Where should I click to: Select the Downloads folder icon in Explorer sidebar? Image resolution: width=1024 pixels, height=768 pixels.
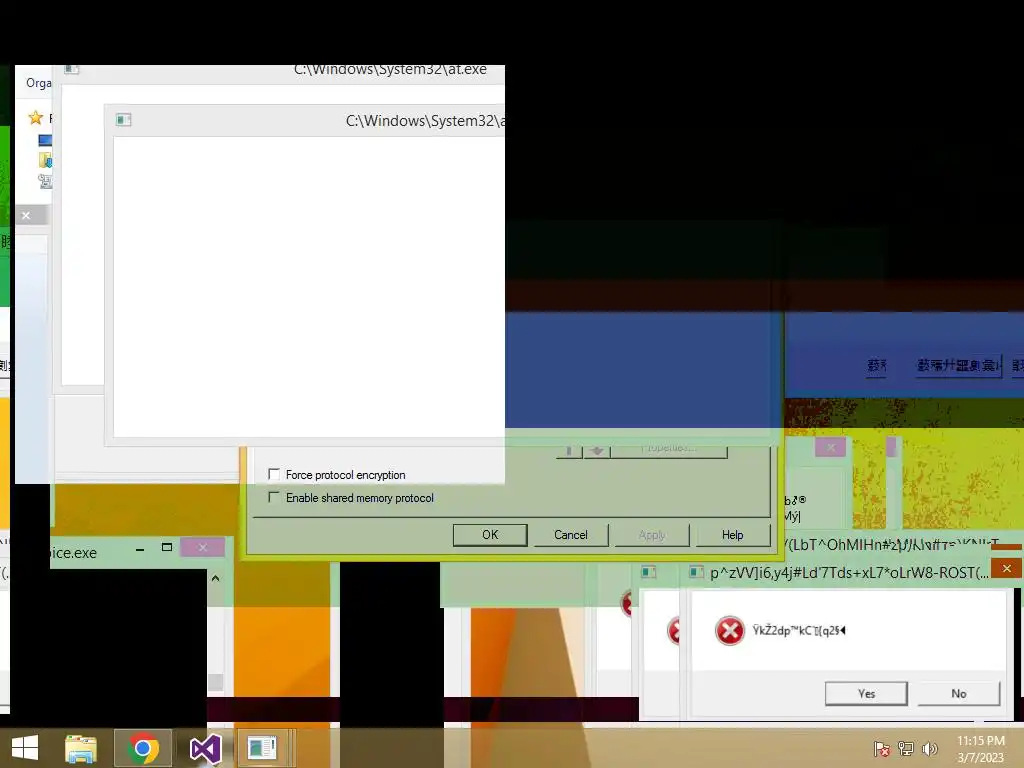pos(45,160)
